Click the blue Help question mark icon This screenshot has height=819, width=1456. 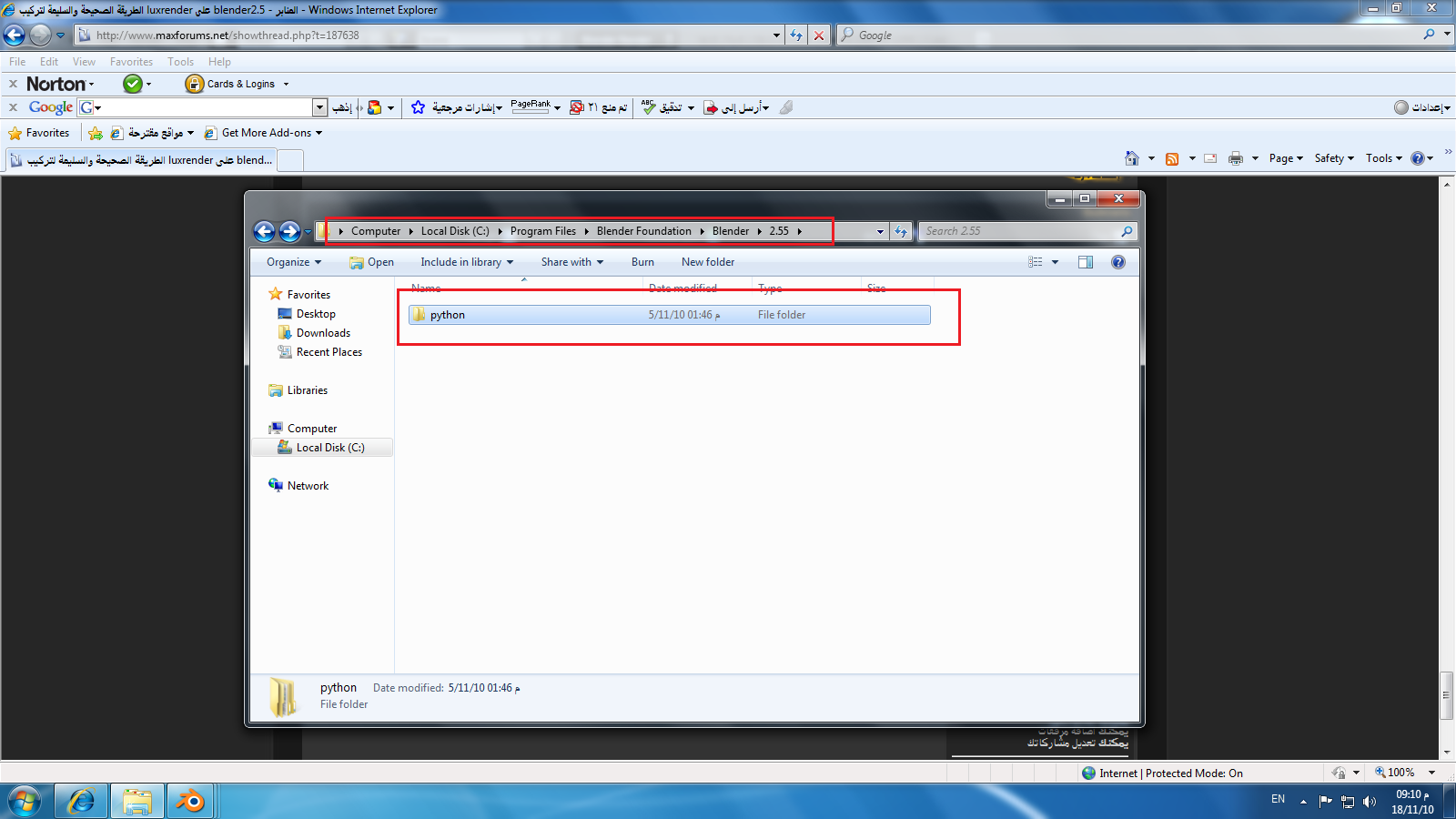point(1417,158)
